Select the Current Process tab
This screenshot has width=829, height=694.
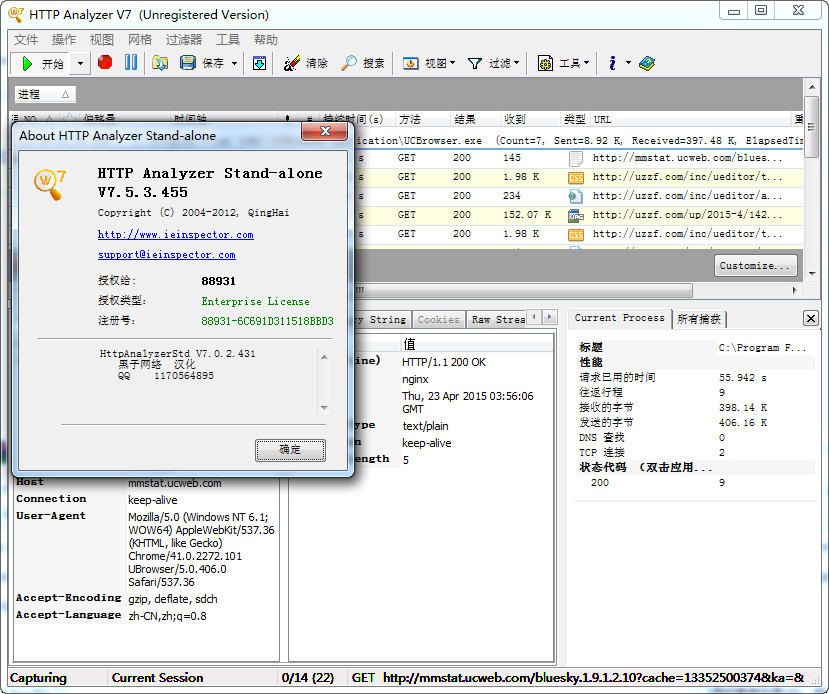click(x=620, y=318)
